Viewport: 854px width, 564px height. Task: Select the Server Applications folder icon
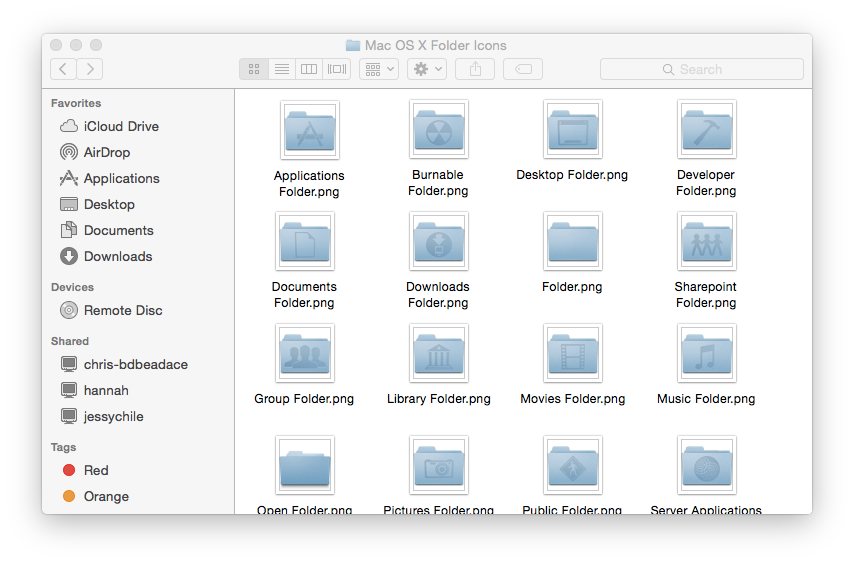point(707,465)
